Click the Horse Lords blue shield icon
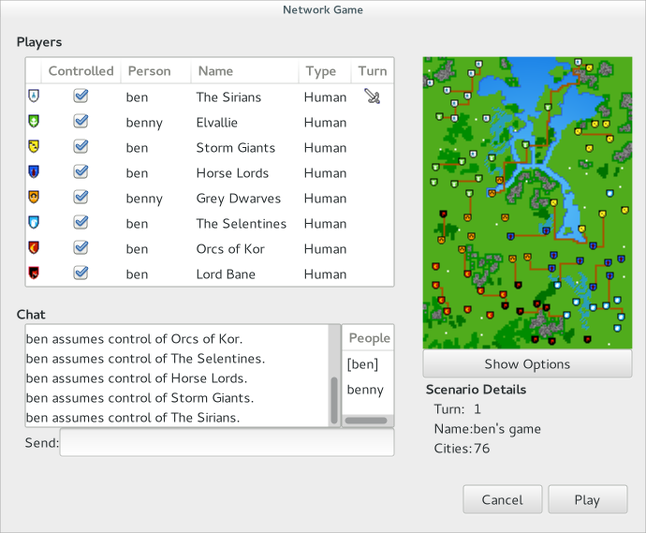The image size is (646, 533). tap(33, 173)
